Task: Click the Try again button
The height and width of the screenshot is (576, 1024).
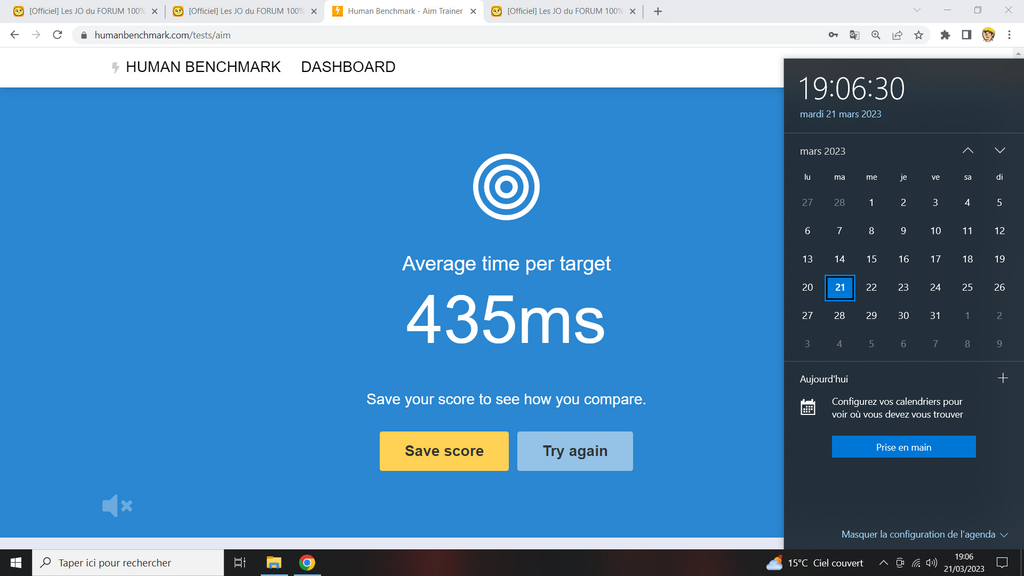Action: pyautogui.click(x=575, y=451)
